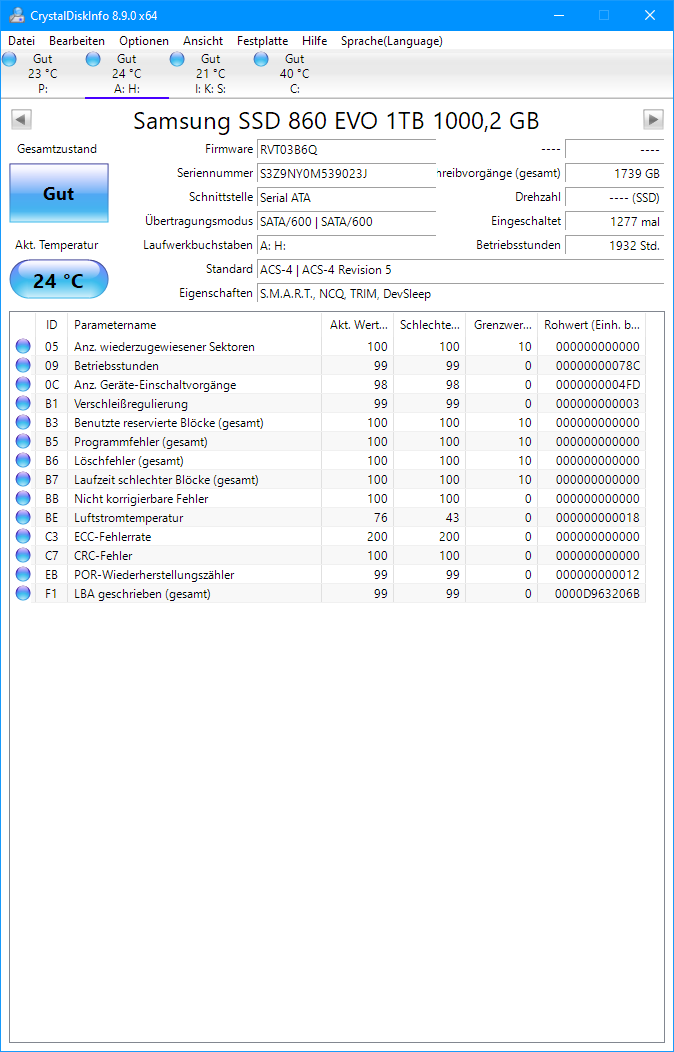
Task: Click status orb for Verschleißregulierung row
Action: (x=23, y=403)
